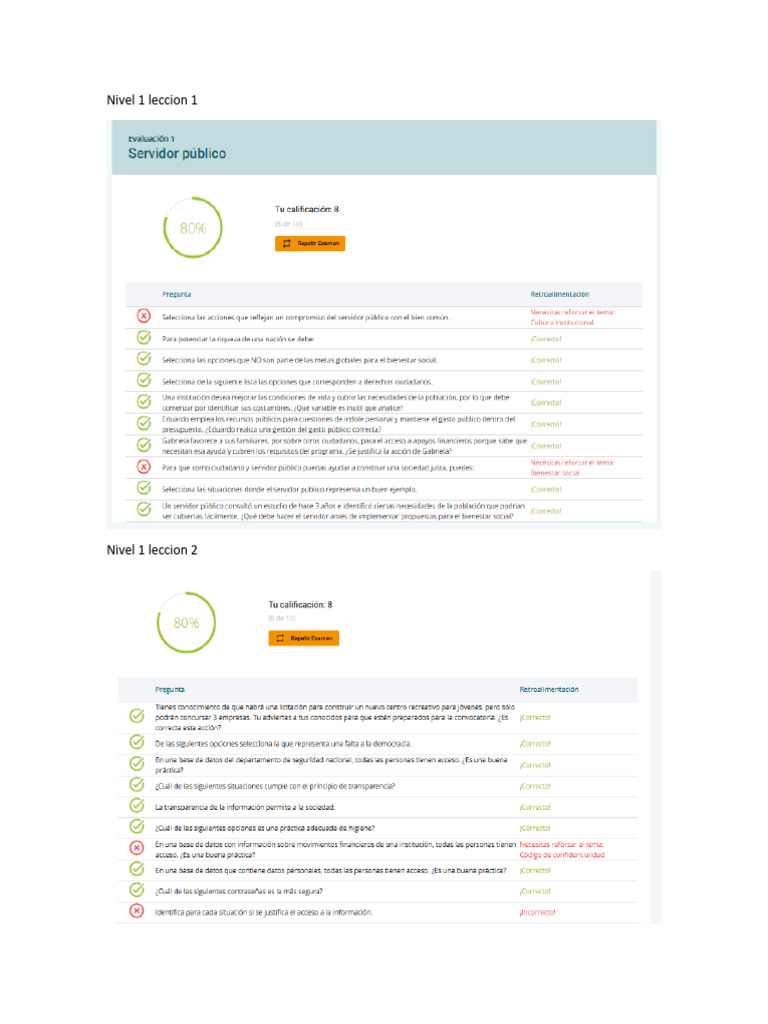Image resolution: width=768 pixels, height=1024 pixels.
Task: Click green check beside 'licitación para construir' question
Action: (x=136, y=716)
